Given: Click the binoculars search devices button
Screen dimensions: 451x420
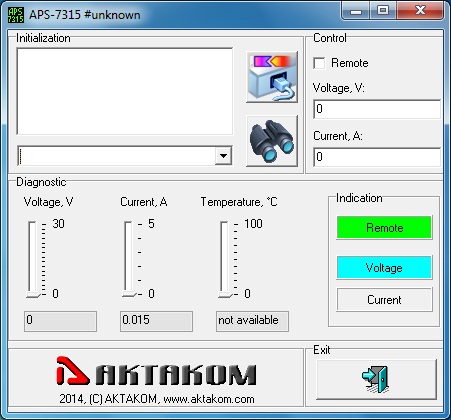Looking at the screenshot, I should [x=272, y=141].
